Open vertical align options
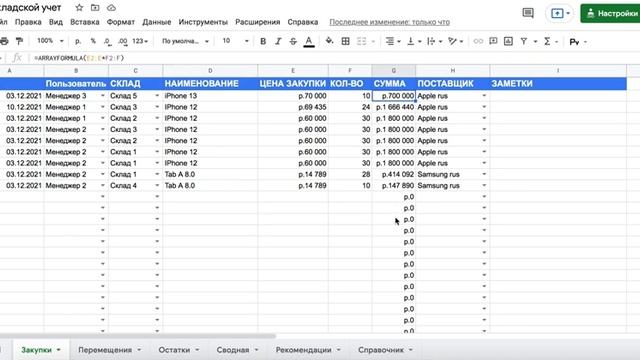This screenshot has height=360, width=640. [414, 41]
